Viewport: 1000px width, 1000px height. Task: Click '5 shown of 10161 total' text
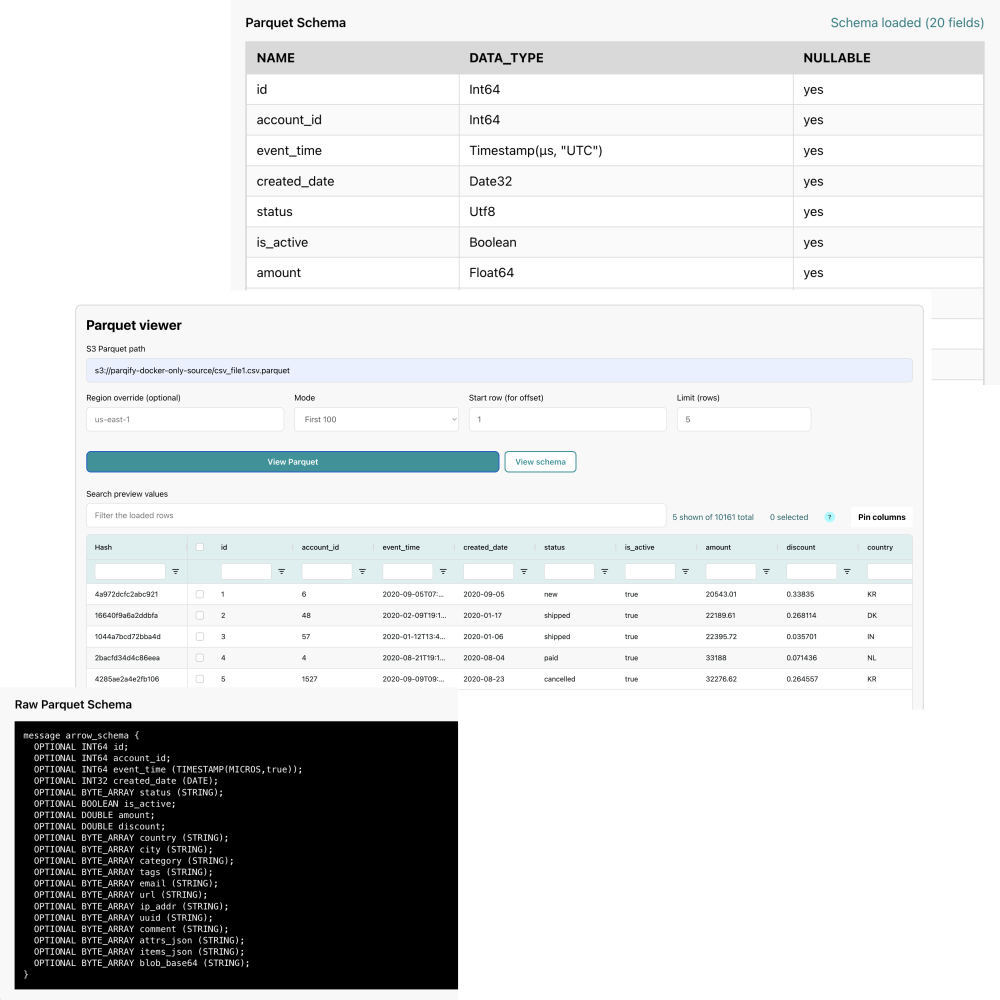pyautogui.click(x=713, y=517)
